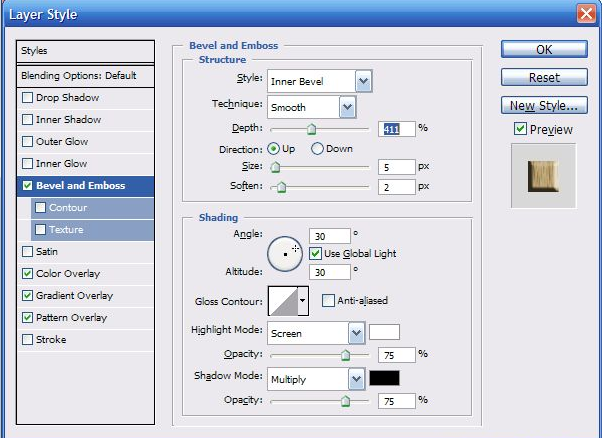The image size is (602, 438).
Task: Open the Highlight Mode dropdown showing Screen
Action: (x=356, y=333)
